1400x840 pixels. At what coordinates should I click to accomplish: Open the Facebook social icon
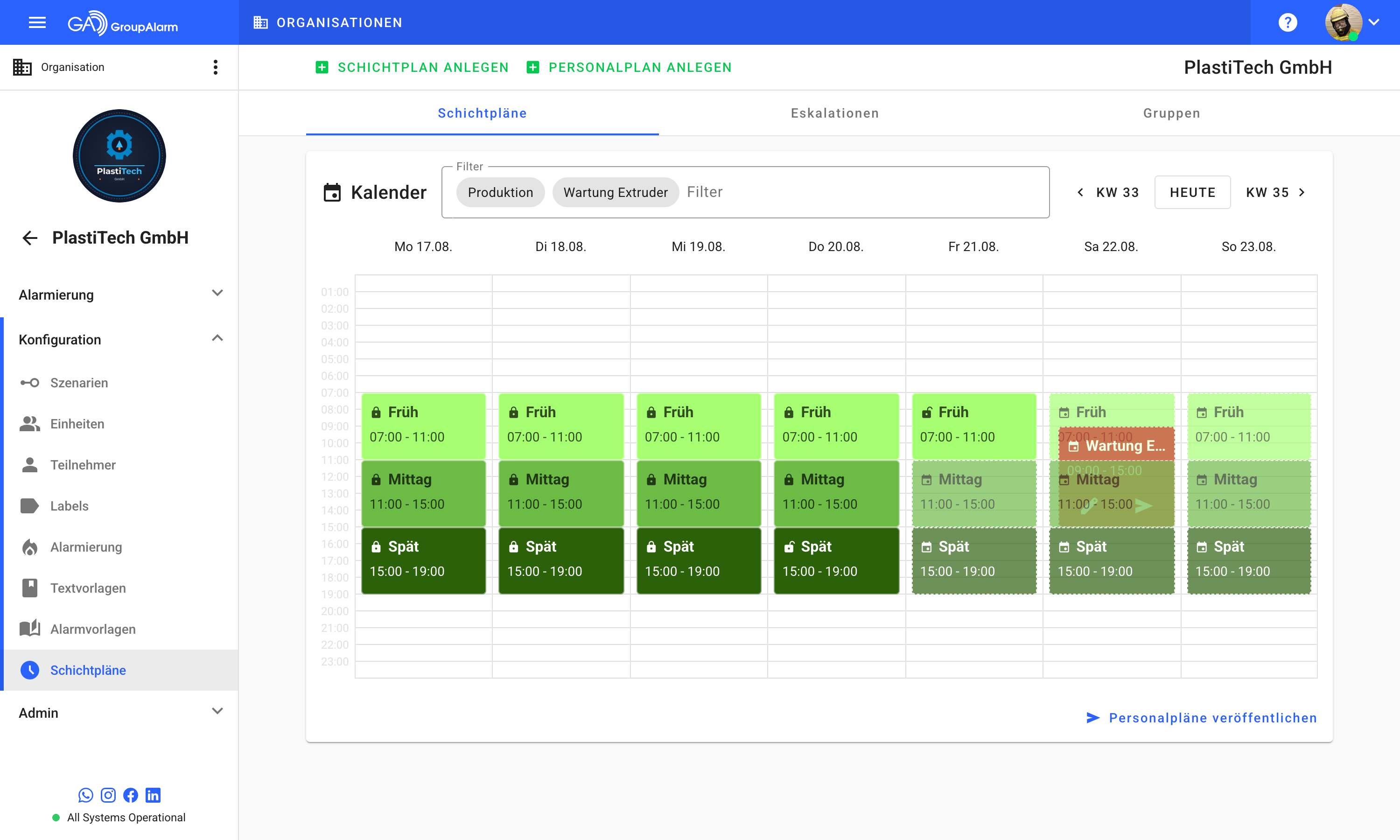coord(131,795)
